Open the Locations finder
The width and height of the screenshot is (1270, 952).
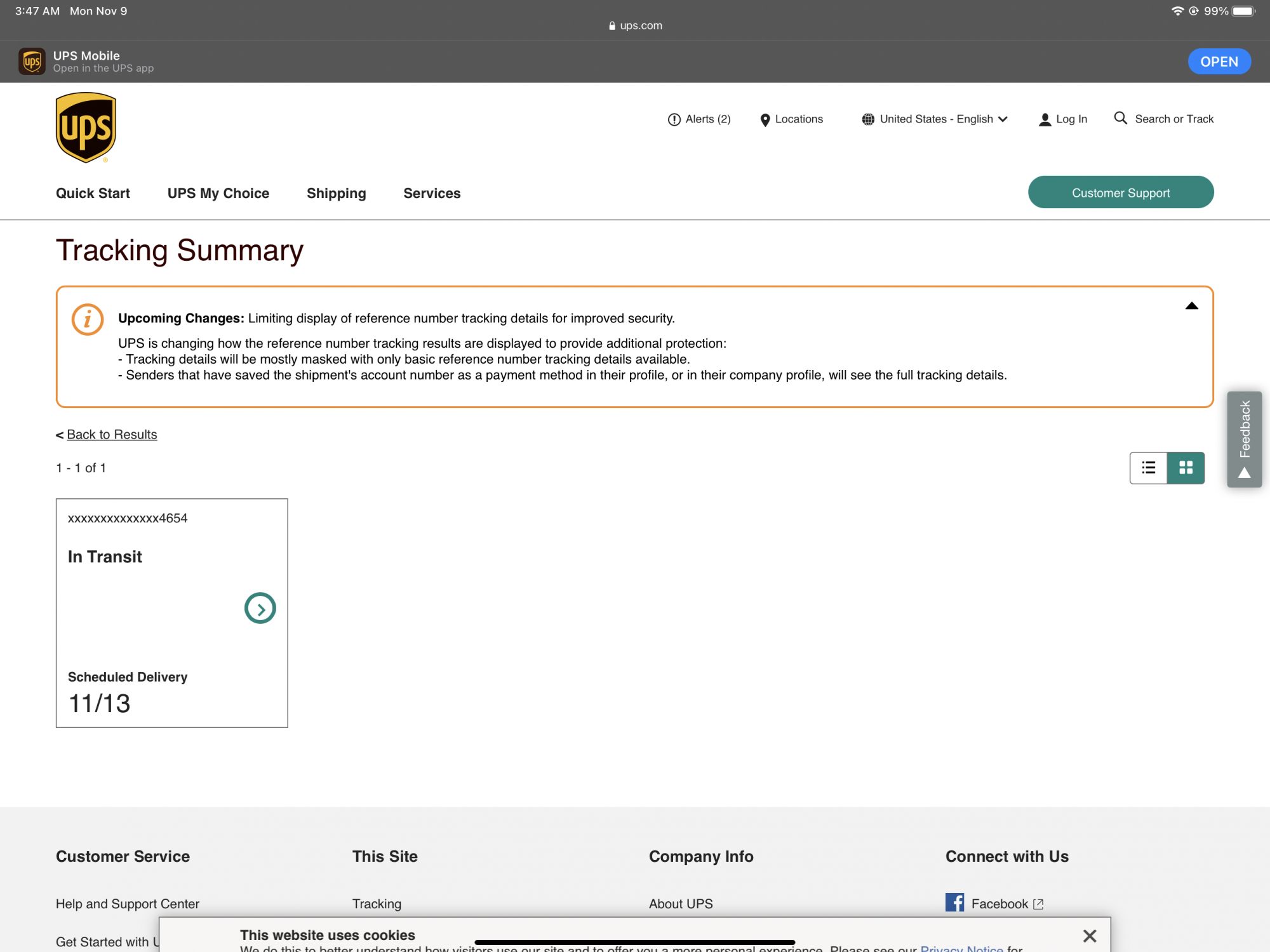point(791,119)
